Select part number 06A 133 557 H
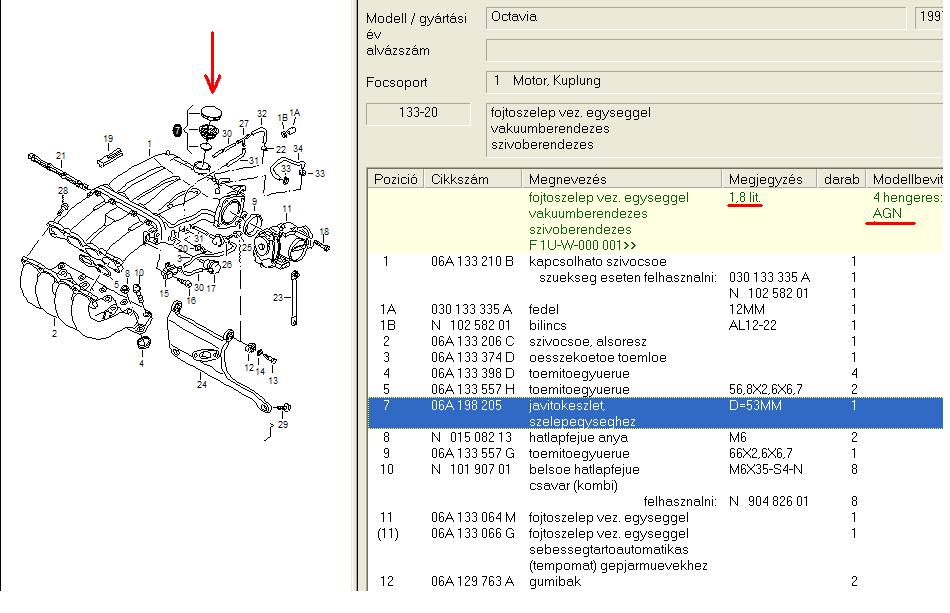This screenshot has width=950, height=613. [x=473, y=389]
